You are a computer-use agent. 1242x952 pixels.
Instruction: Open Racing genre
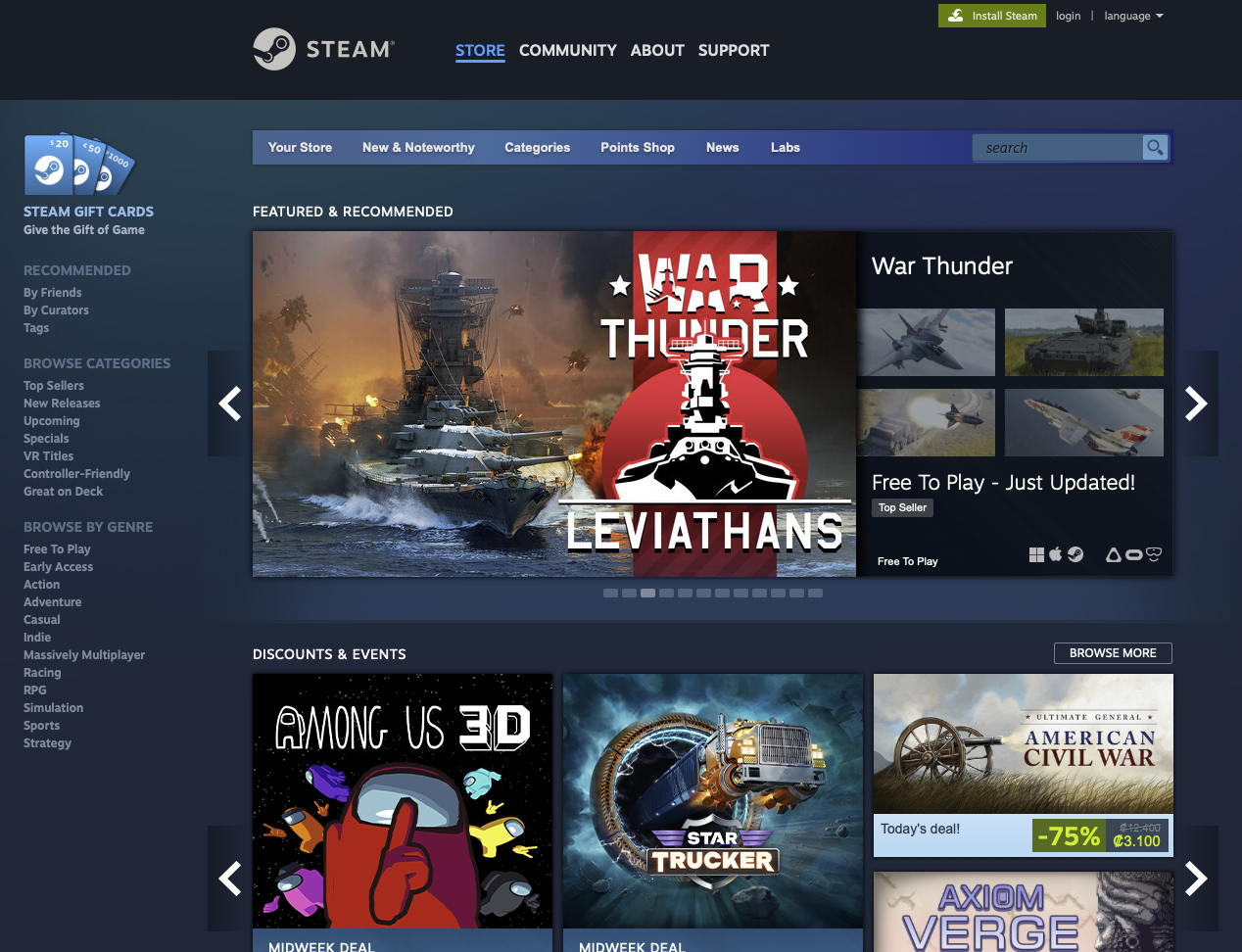coord(42,673)
